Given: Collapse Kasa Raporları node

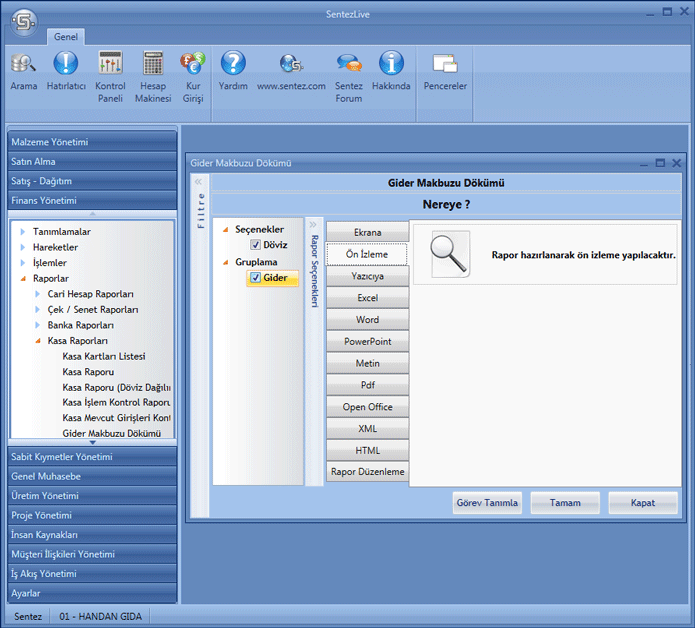Looking at the screenshot, I should [38, 341].
